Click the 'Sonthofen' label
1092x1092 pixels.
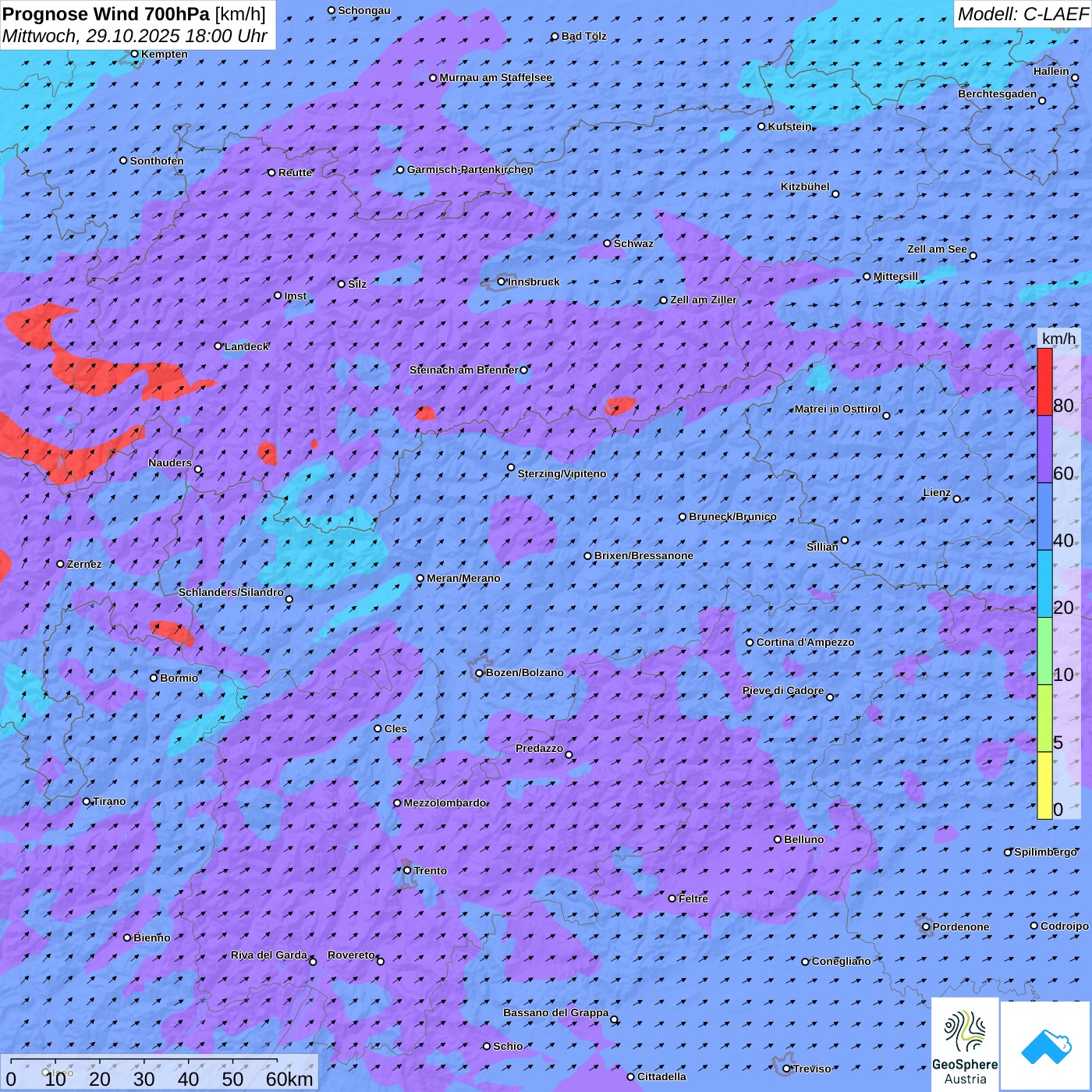coord(157,161)
